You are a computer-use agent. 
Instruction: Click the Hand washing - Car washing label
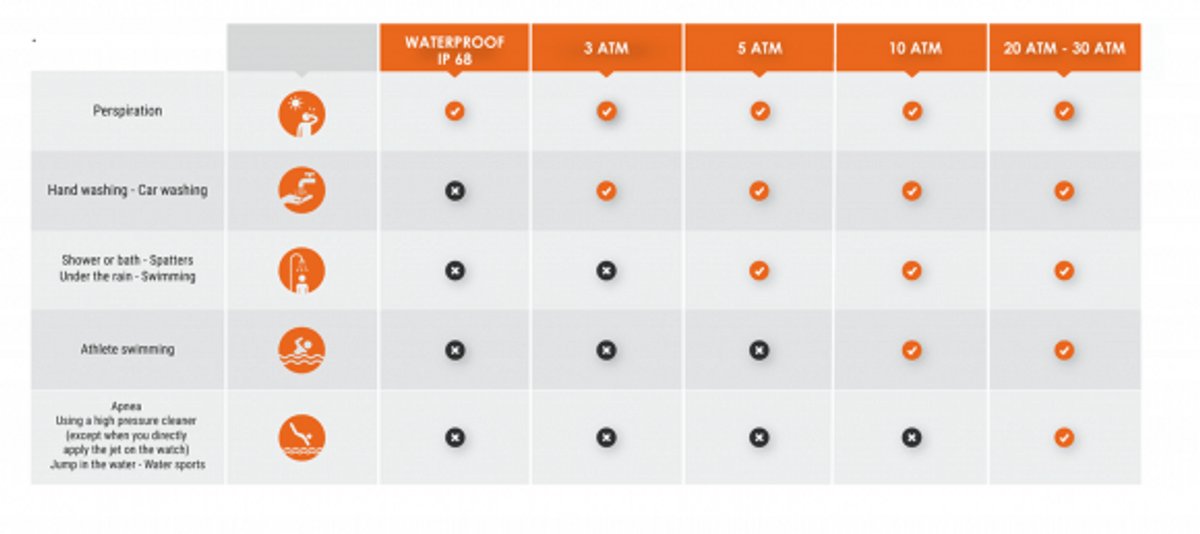[128, 190]
